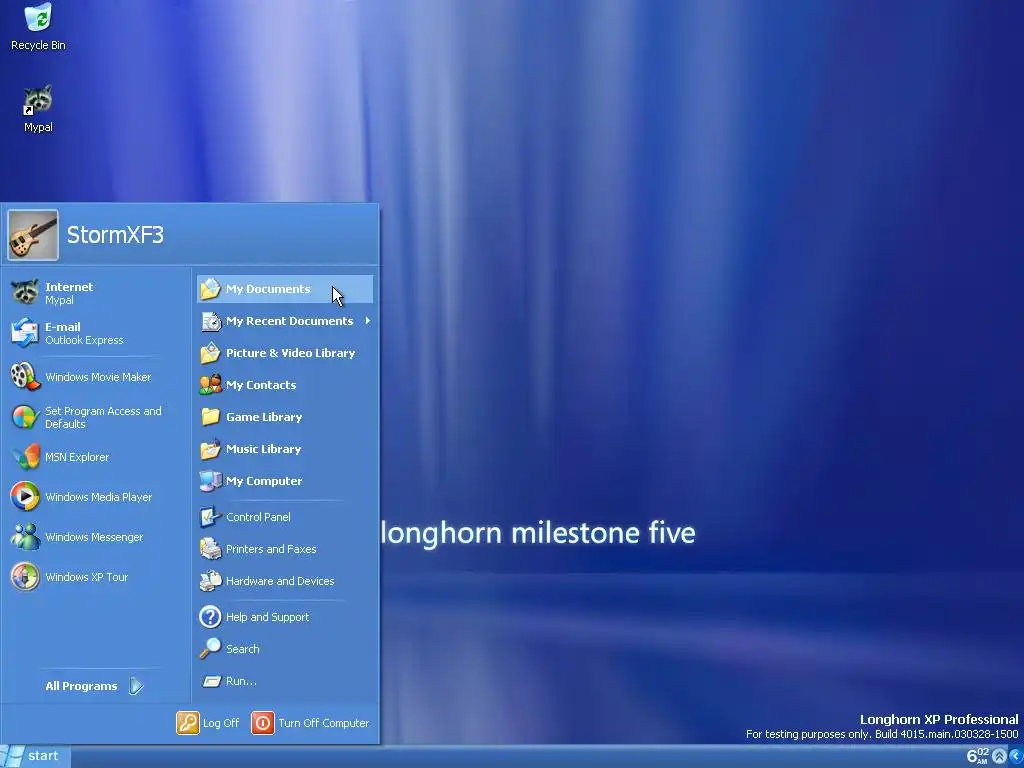Launch MSN Explorer butterfly icon
The image size is (1024, 768).
pos(25,456)
